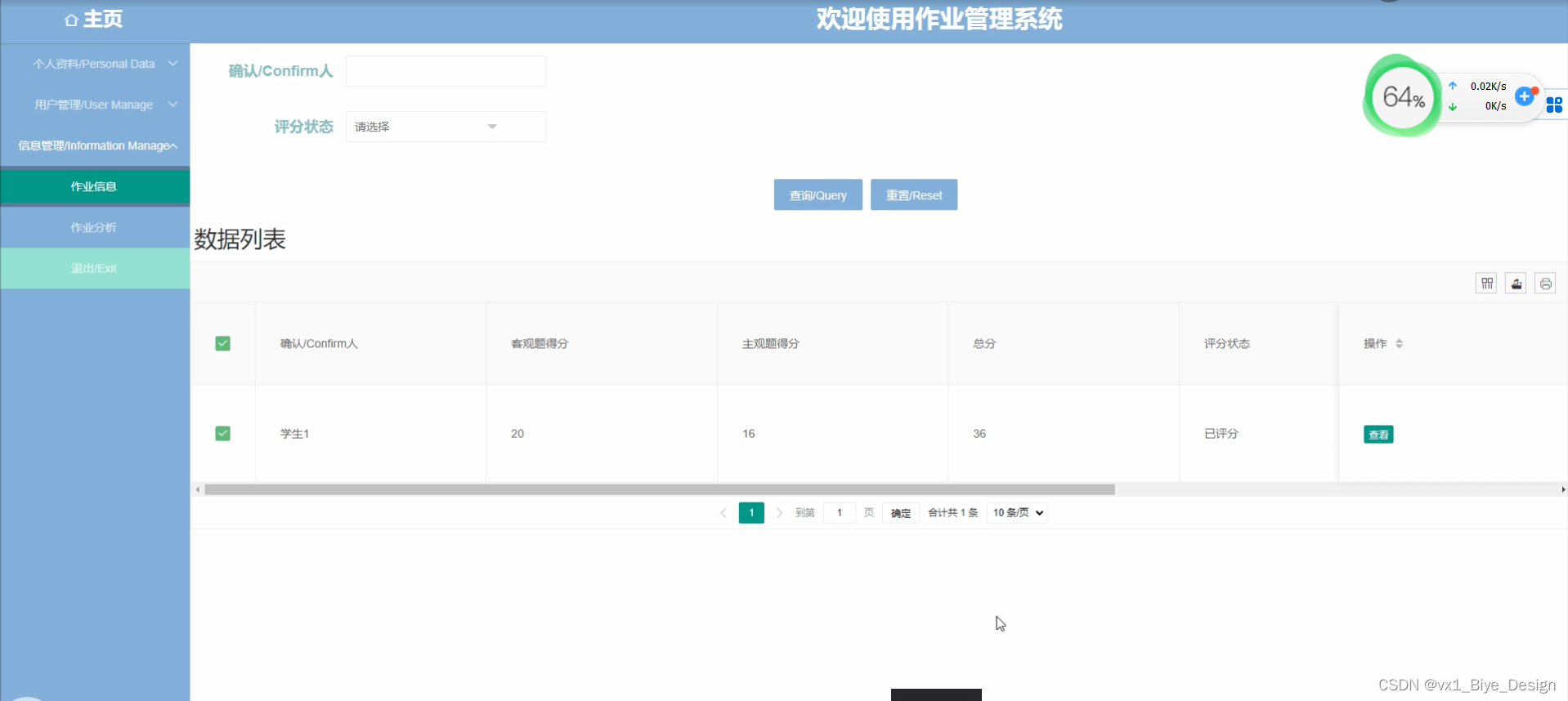Click the blue plus icon in speed widget
This screenshot has height=701, width=1568.
pyautogui.click(x=1525, y=96)
